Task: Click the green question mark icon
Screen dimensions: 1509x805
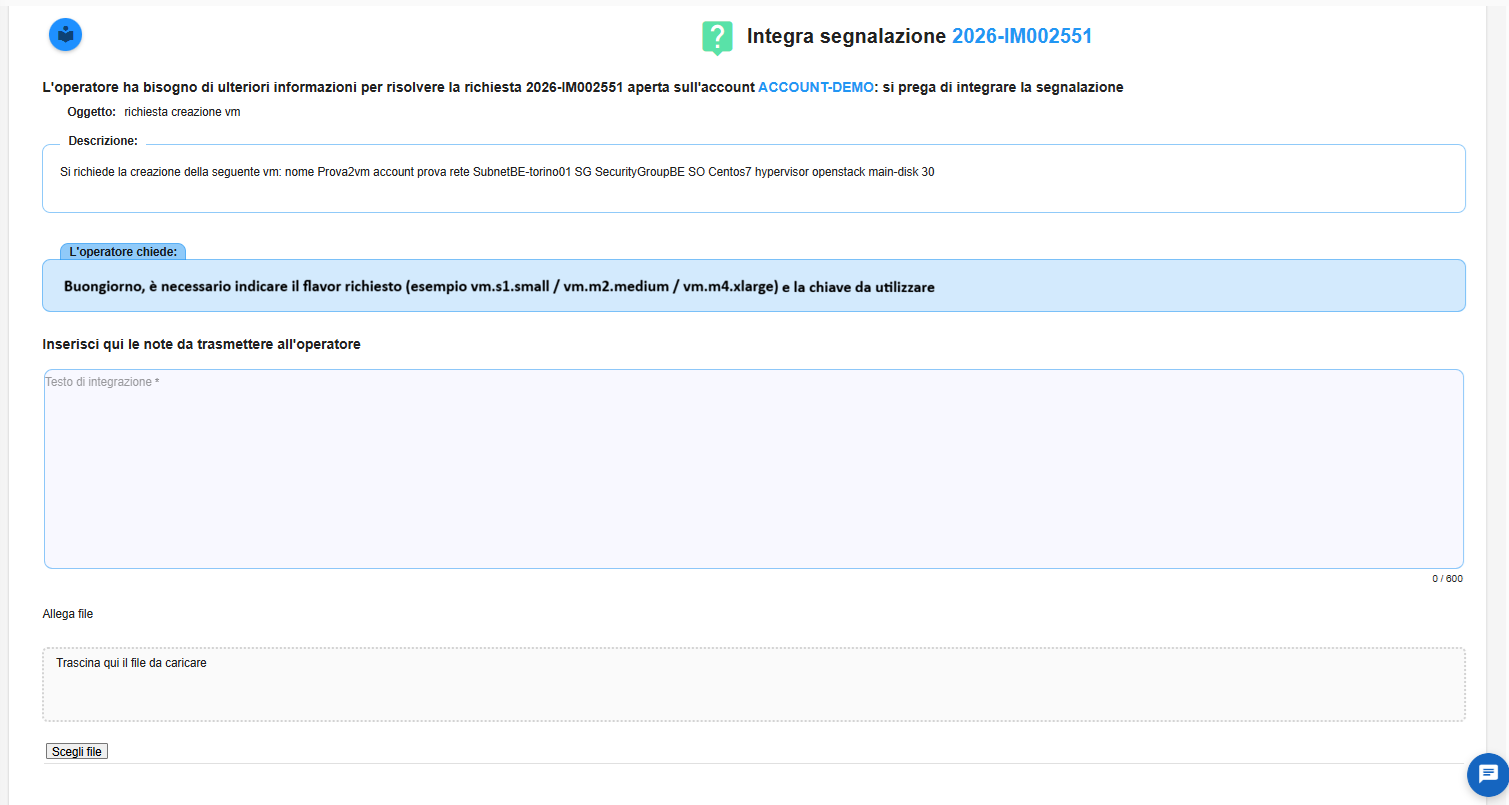Action: (x=717, y=38)
